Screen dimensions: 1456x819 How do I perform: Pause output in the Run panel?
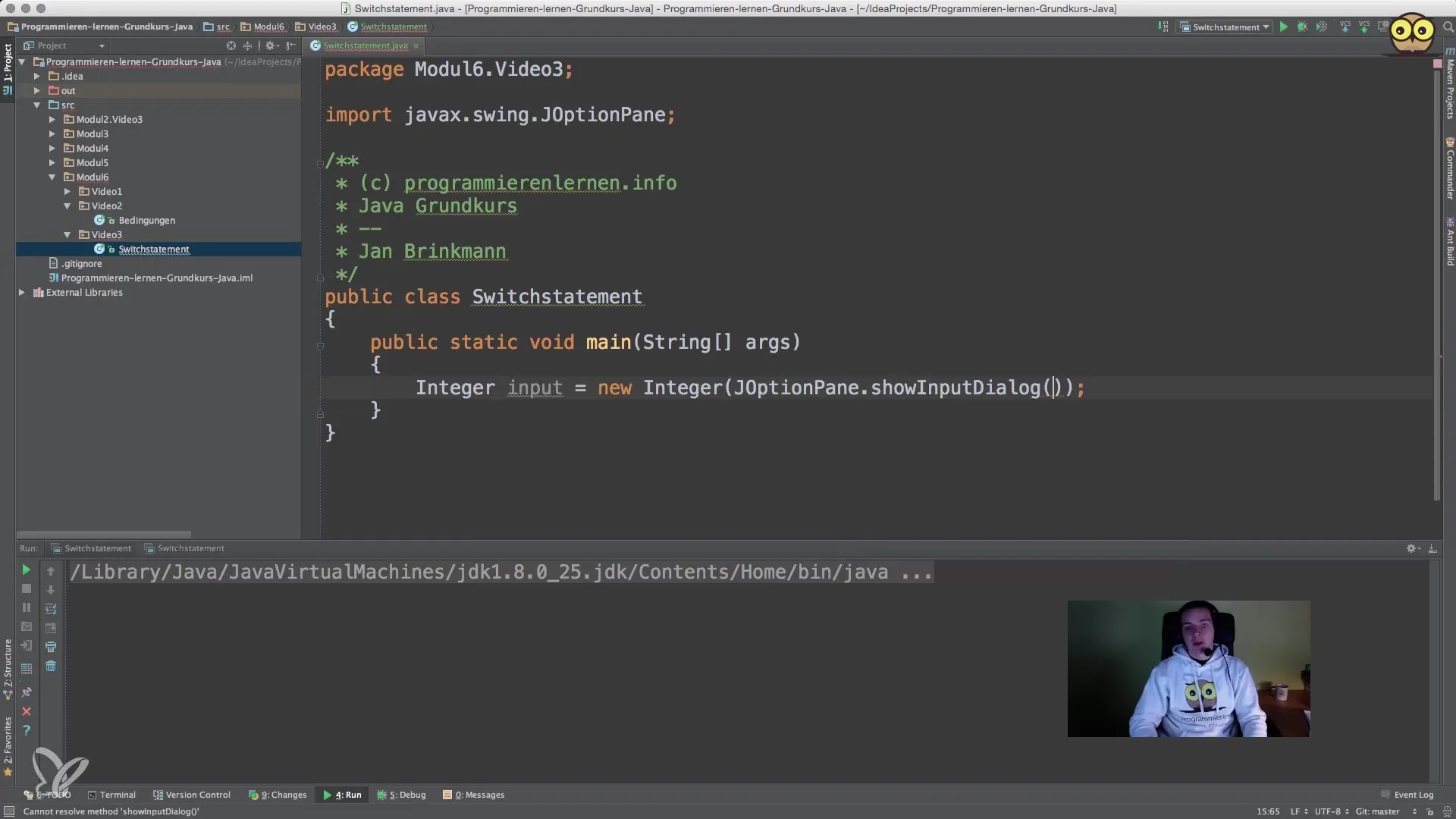(26, 607)
